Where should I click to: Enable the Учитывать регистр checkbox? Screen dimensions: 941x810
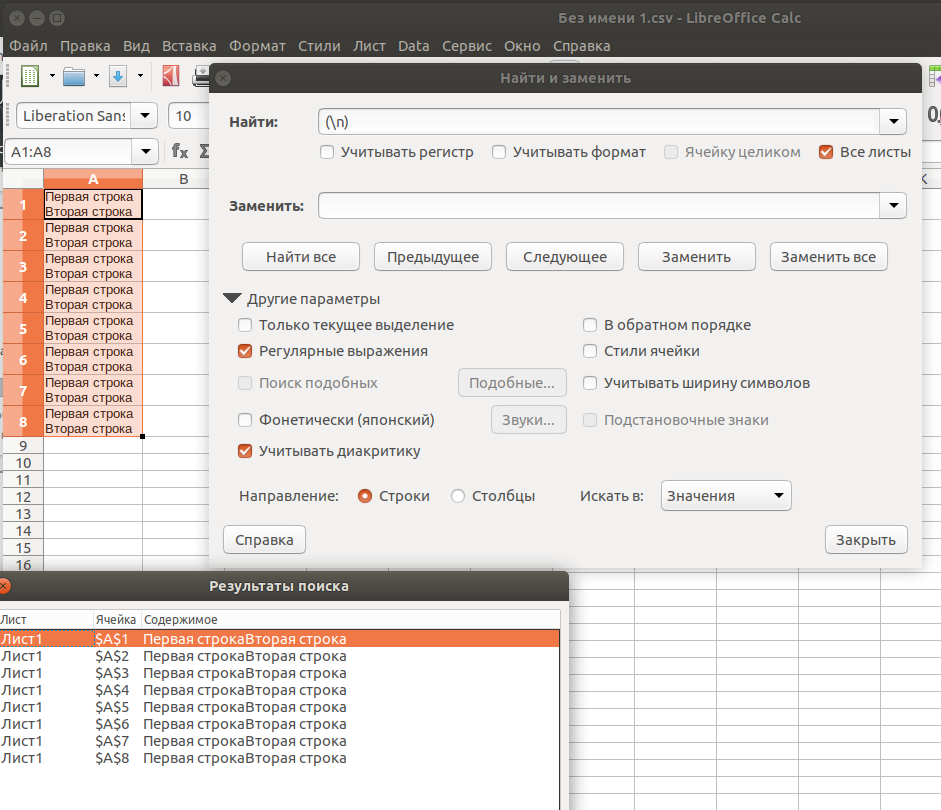pos(327,152)
